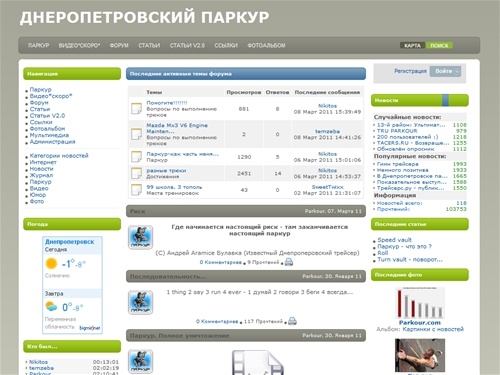Click folder icon beside 99 школа topic
500x375 pixels.
click(136, 190)
